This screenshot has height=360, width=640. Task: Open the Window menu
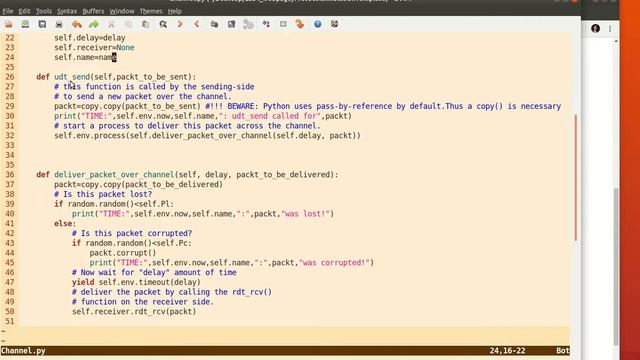coord(122,11)
